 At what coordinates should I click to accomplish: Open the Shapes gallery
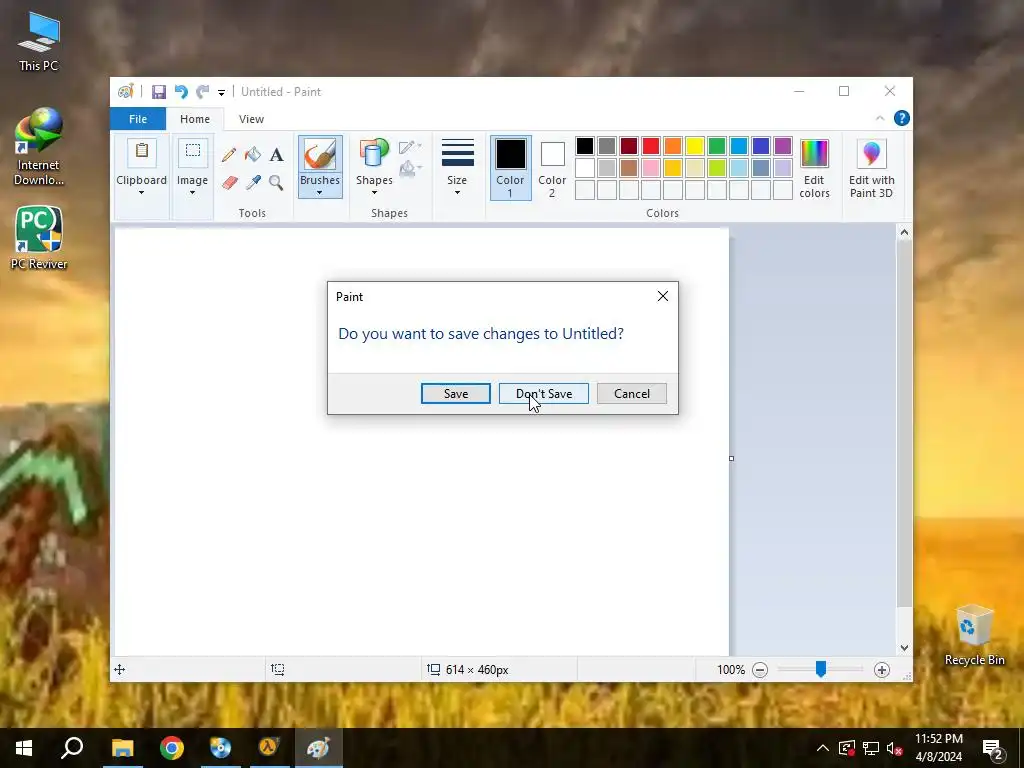point(374,167)
